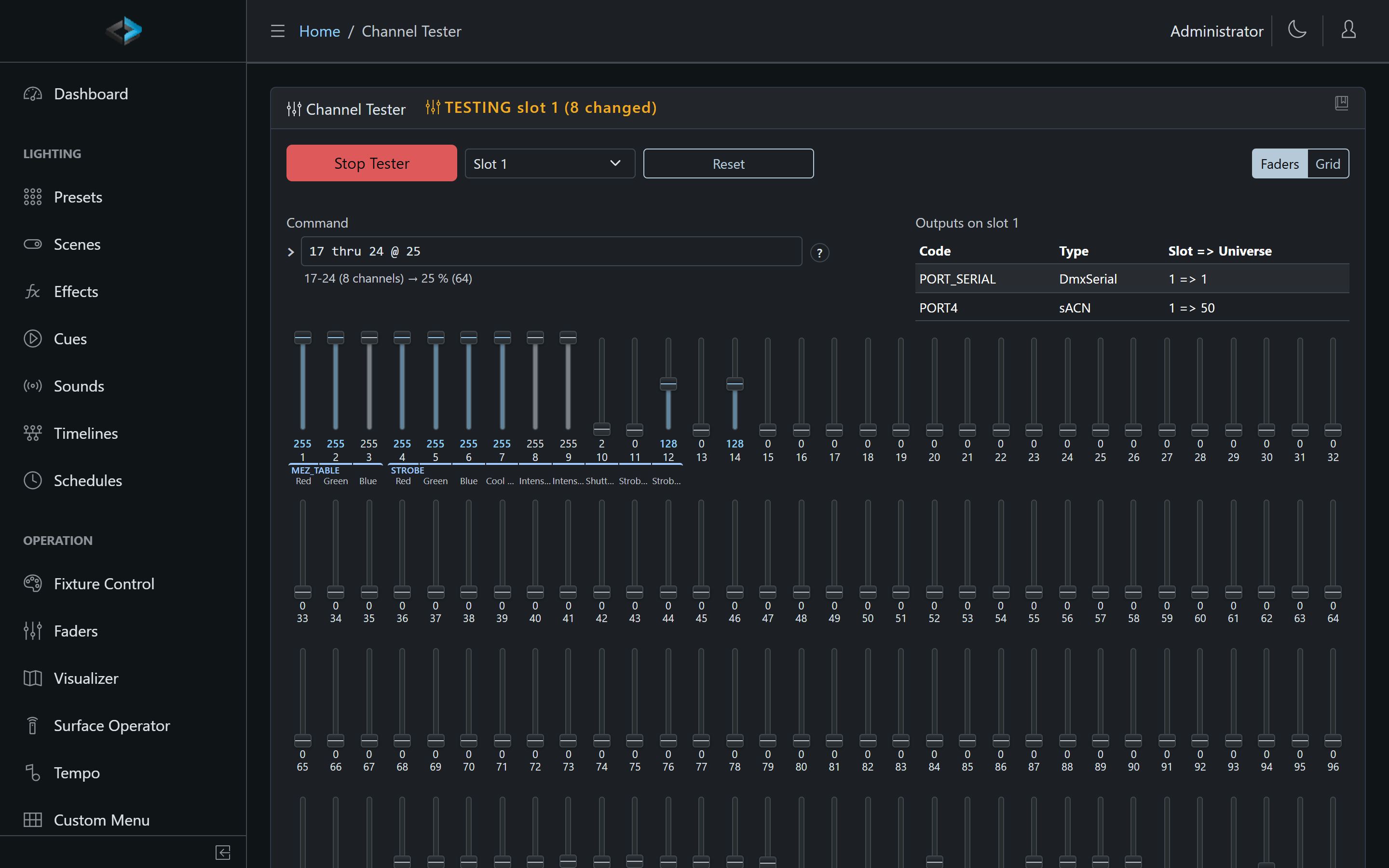Click the Visualizer map icon
The width and height of the screenshot is (1389, 868).
point(33,678)
